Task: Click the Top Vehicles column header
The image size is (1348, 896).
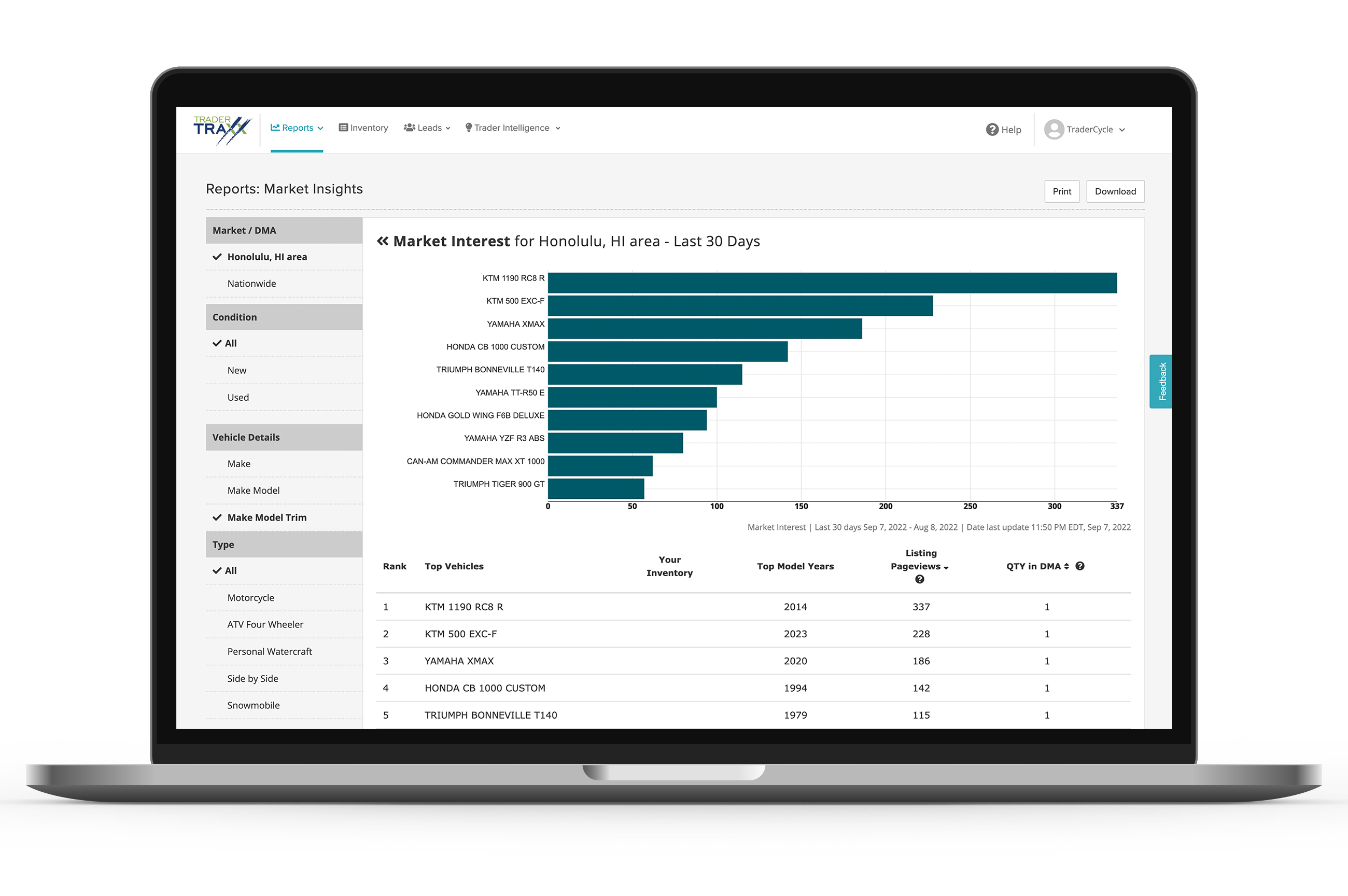Action: 454,566
